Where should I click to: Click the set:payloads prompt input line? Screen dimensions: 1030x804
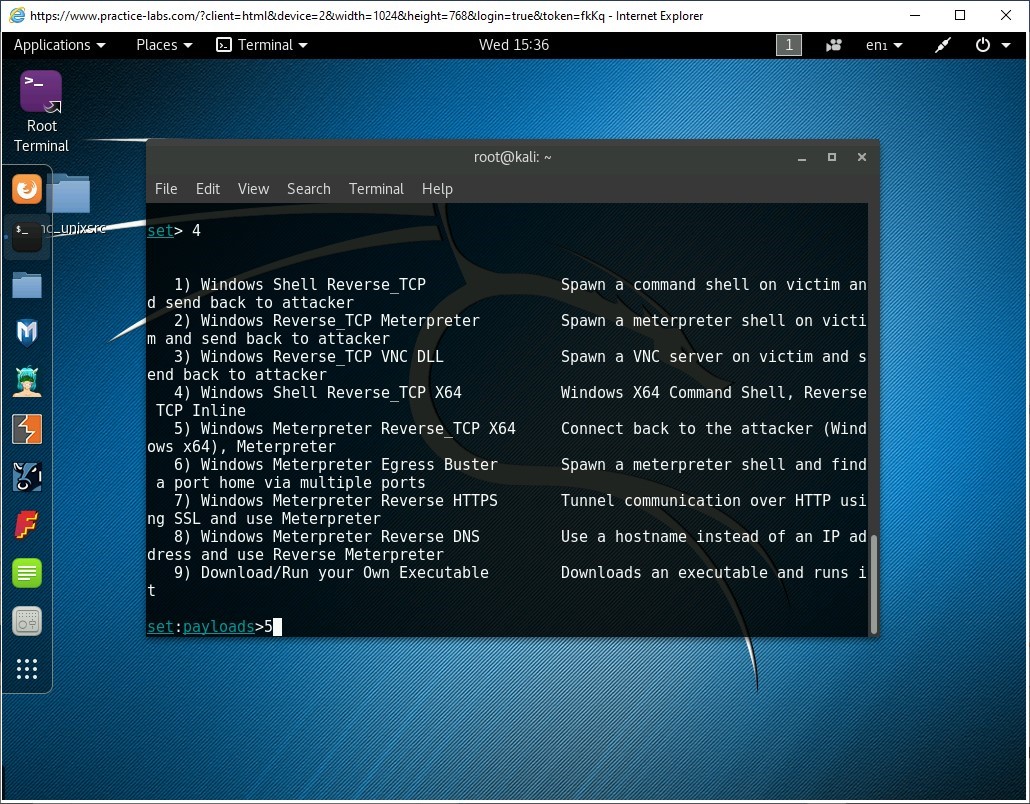click(x=214, y=627)
